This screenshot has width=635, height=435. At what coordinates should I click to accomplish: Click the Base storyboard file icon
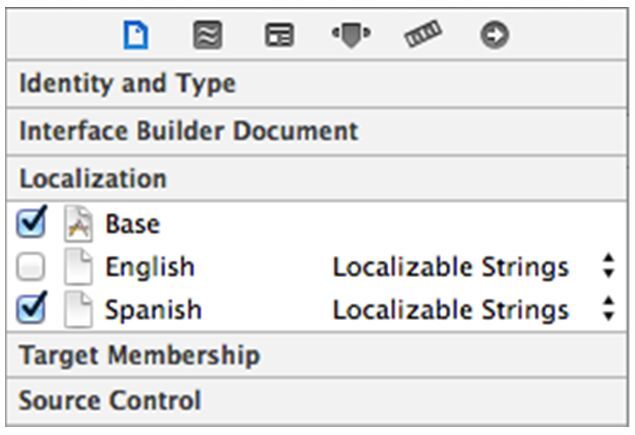coord(79,224)
